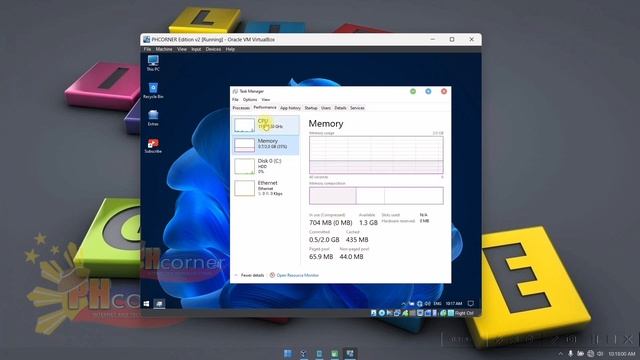Open the VirtualBox File menu

(x=147, y=49)
